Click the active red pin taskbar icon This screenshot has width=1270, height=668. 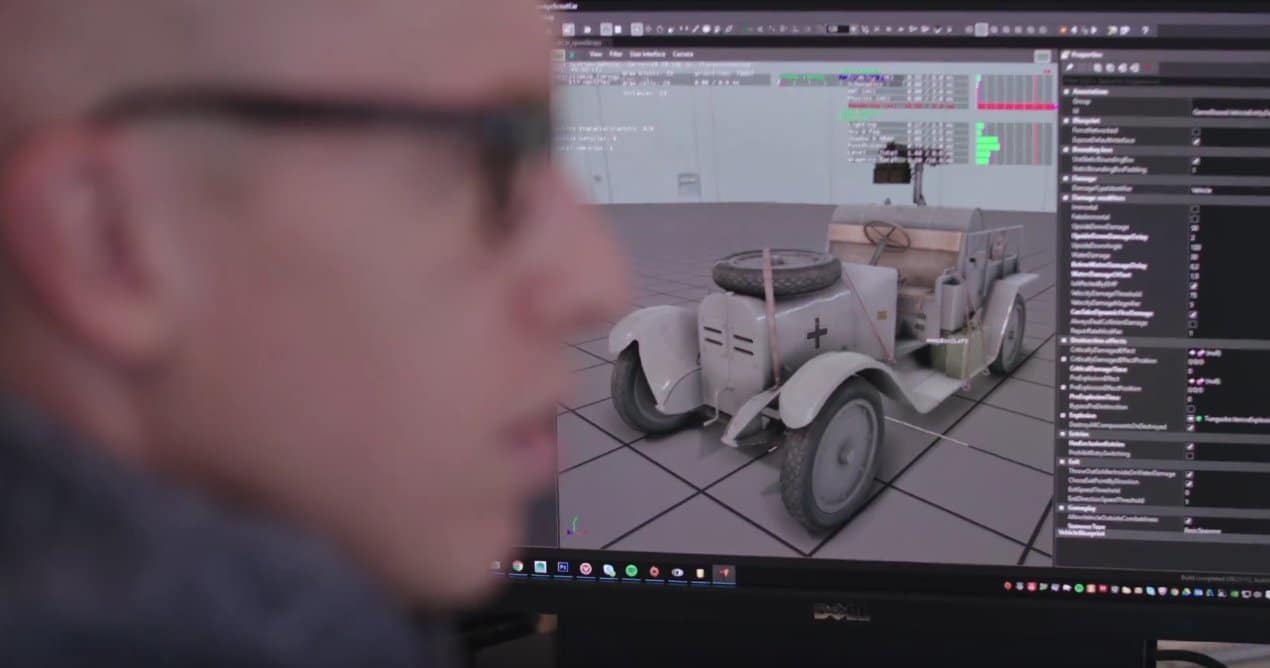pos(724,574)
